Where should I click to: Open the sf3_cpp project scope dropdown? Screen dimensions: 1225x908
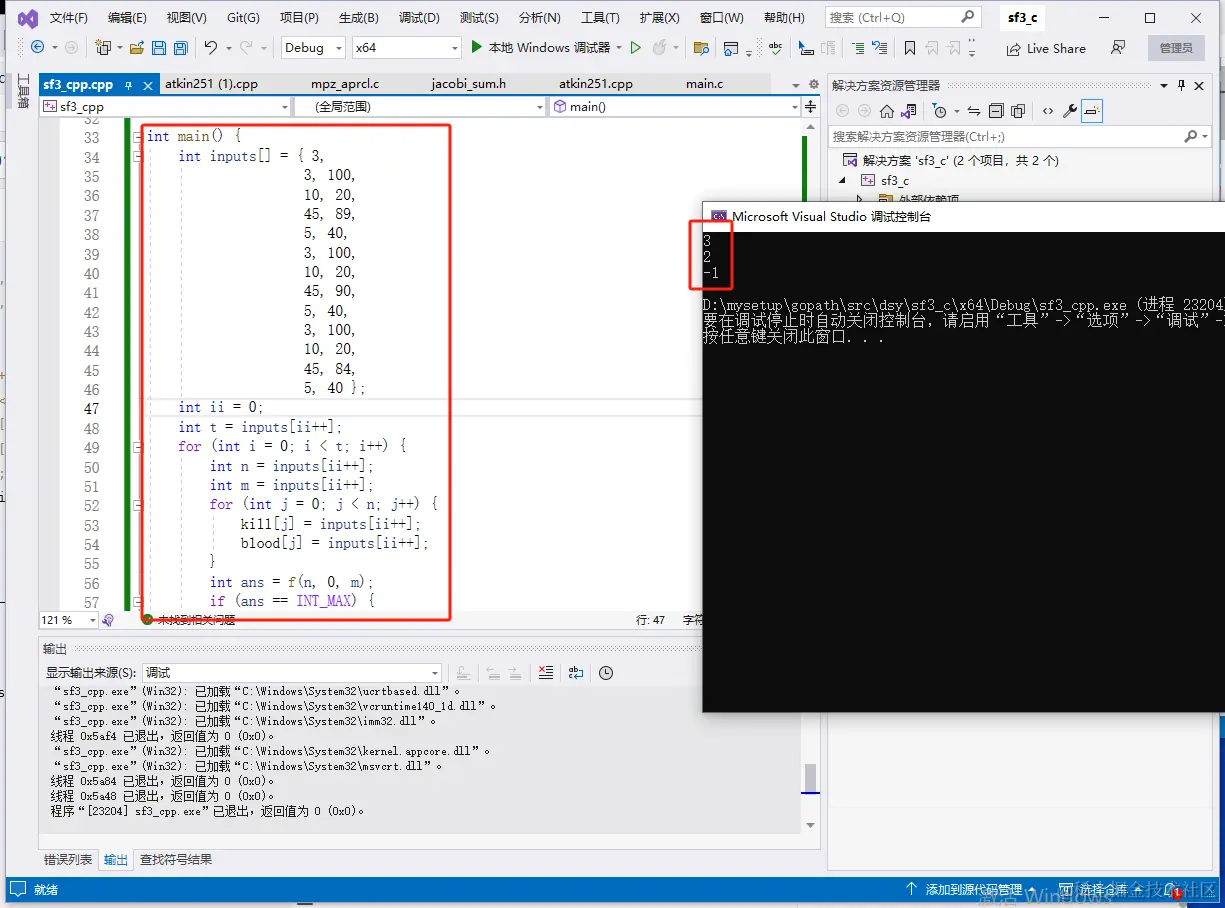point(165,106)
